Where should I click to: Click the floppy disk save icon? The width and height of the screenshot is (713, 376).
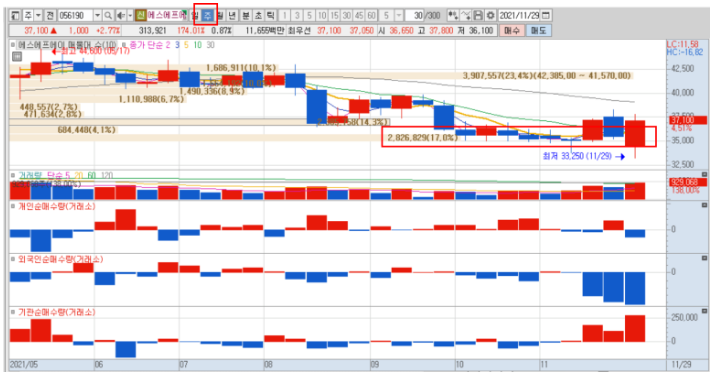pos(478,15)
